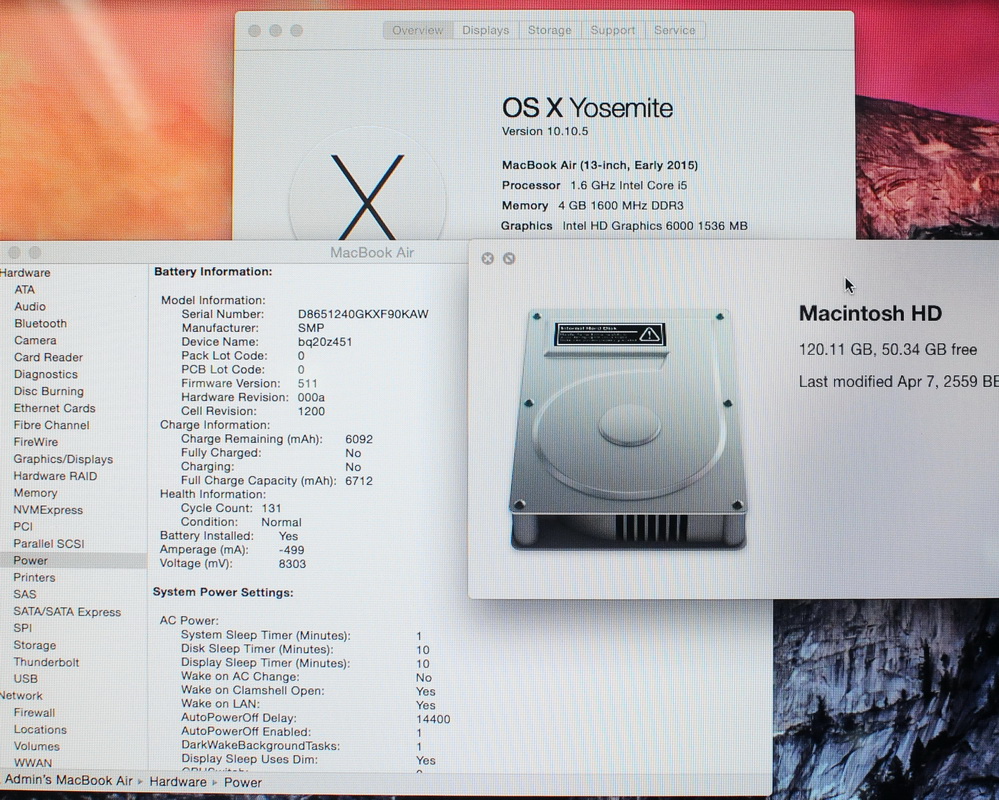Click the Battery Information heading
The image size is (999, 800).
click(213, 272)
